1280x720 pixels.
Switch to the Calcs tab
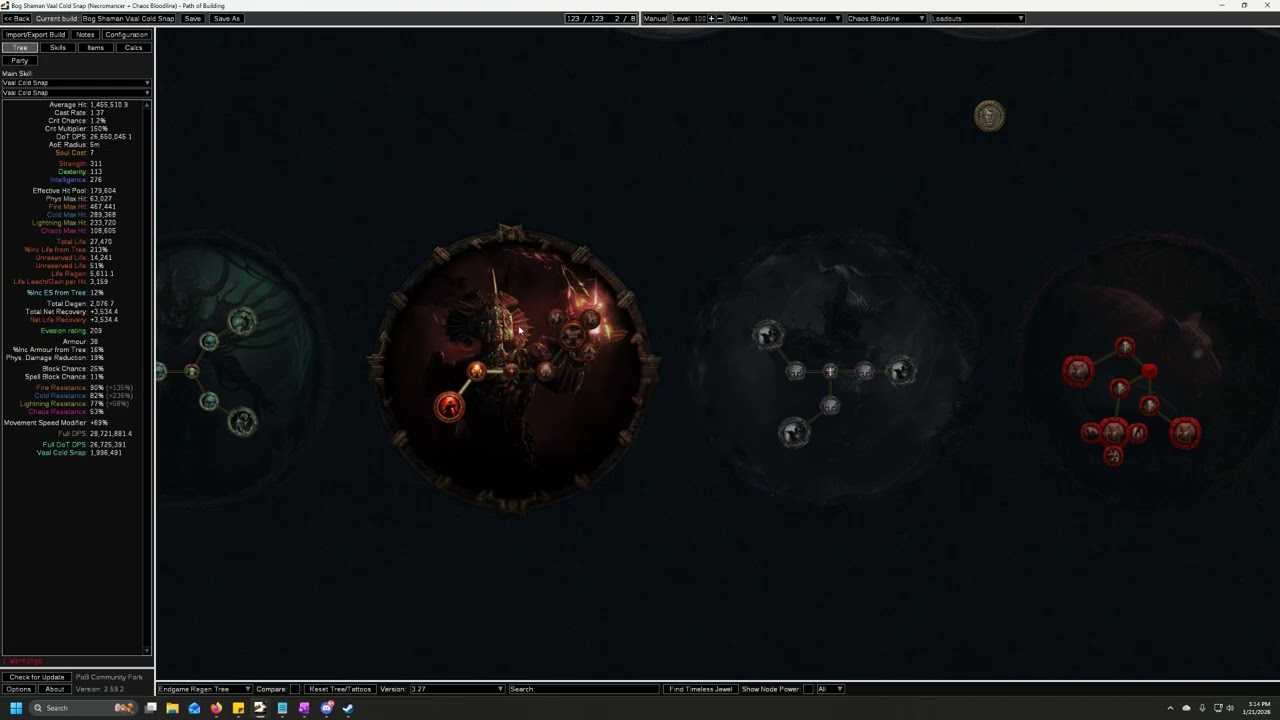[x=133, y=48]
